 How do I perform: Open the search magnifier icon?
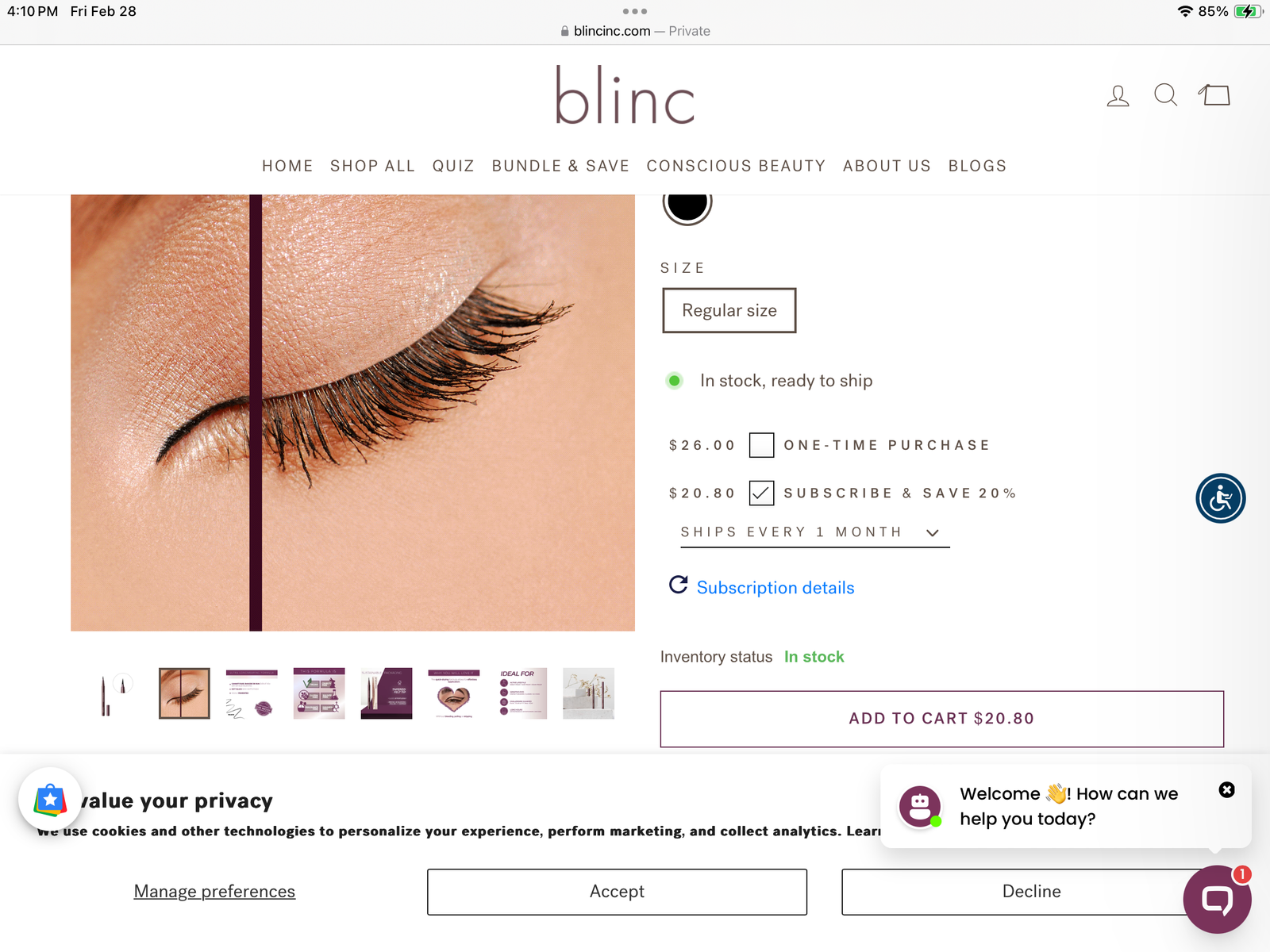tap(1165, 95)
